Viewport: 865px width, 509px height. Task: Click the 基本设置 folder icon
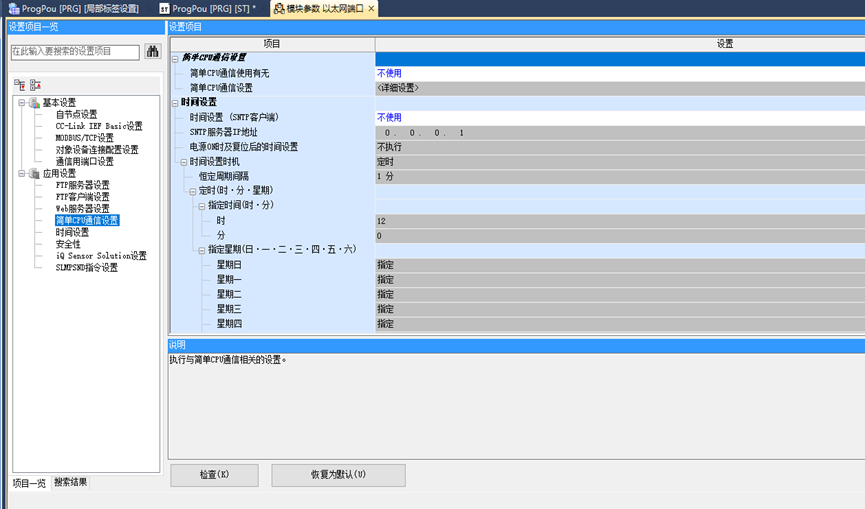34,102
